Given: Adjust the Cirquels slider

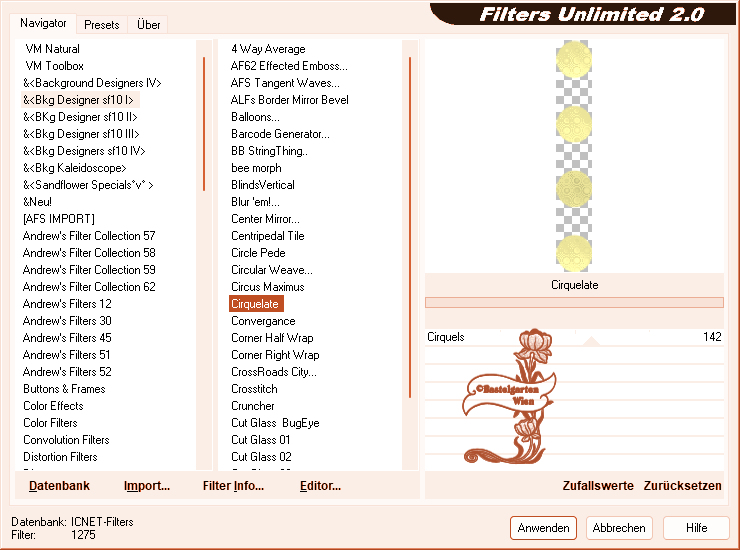Looking at the screenshot, I should click(591, 340).
